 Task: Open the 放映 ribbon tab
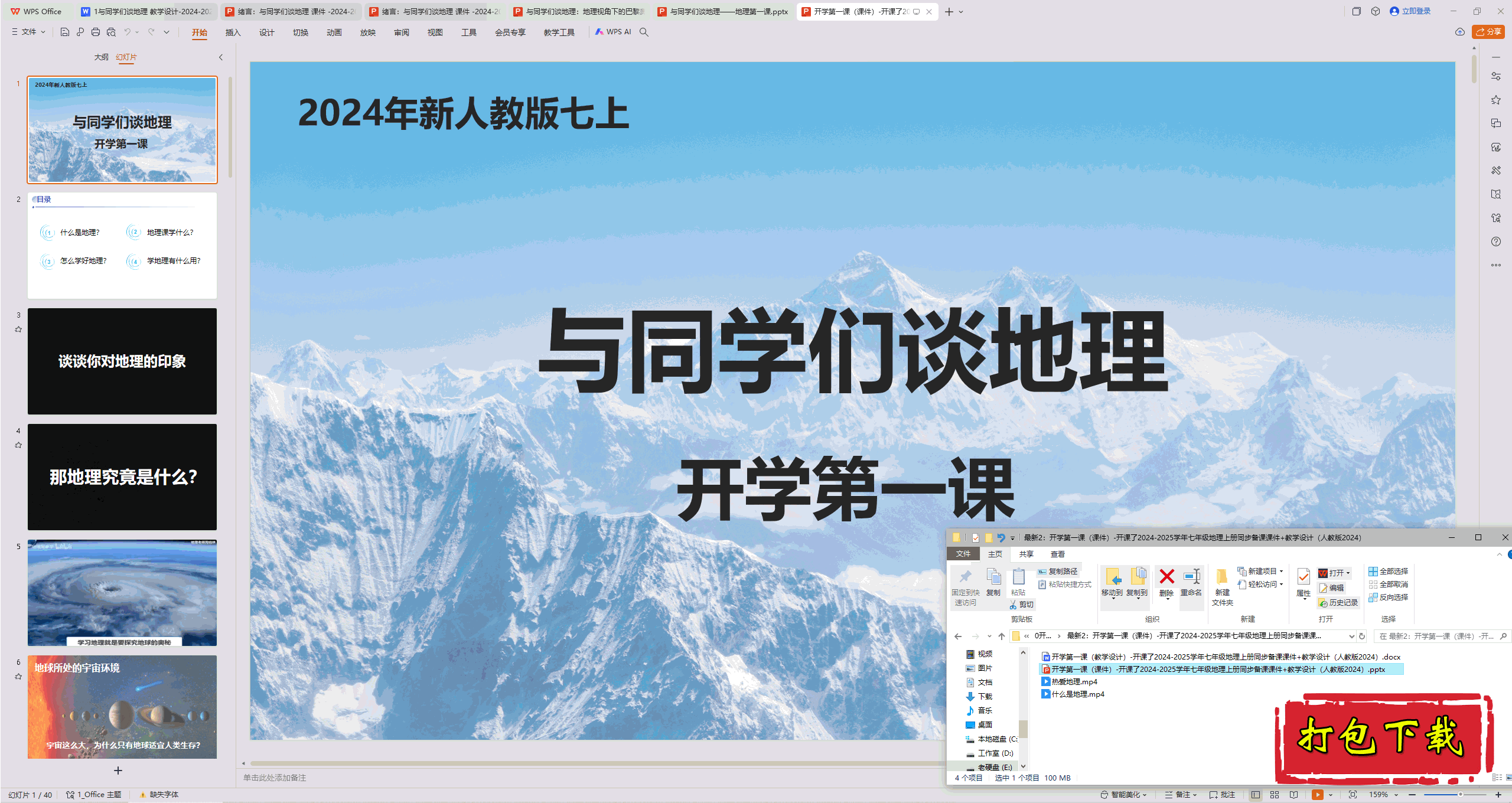tap(368, 32)
